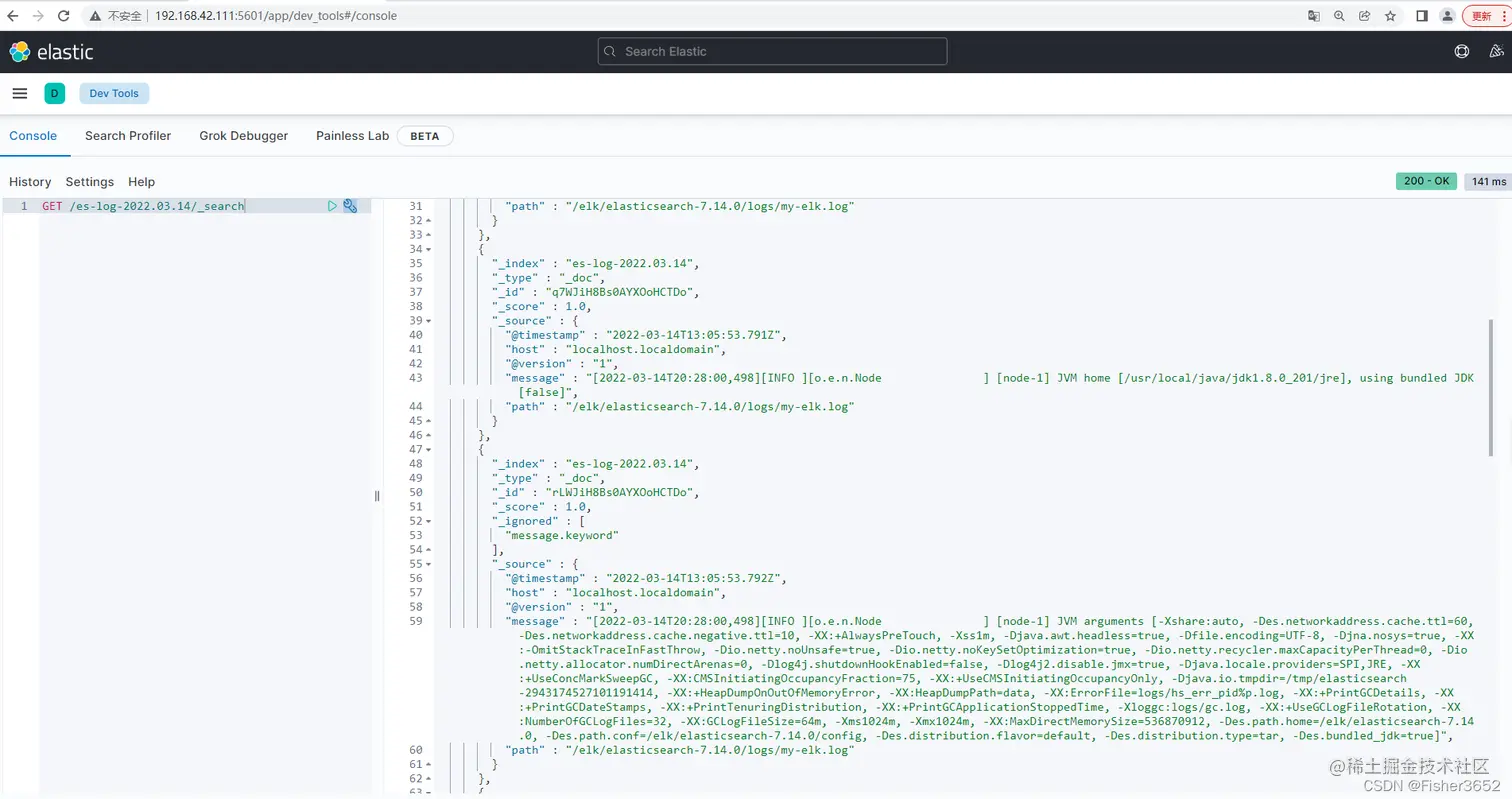The height and width of the screenshot is (799, 1512).
Task: Toggle the fold arrow at line 32
Action: click(429, 220)
